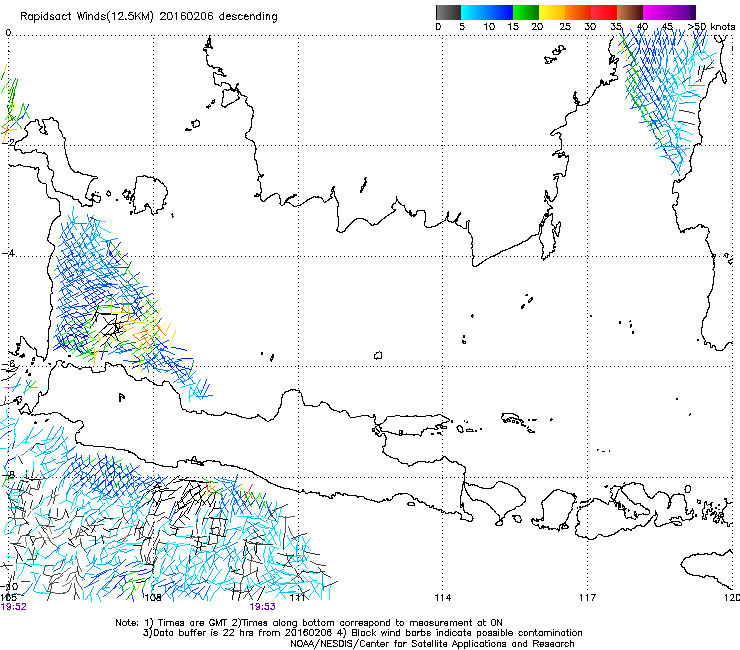Click the legend tick label "15"
This screenshot has width=740, height=650.
(x=513, y=27)
